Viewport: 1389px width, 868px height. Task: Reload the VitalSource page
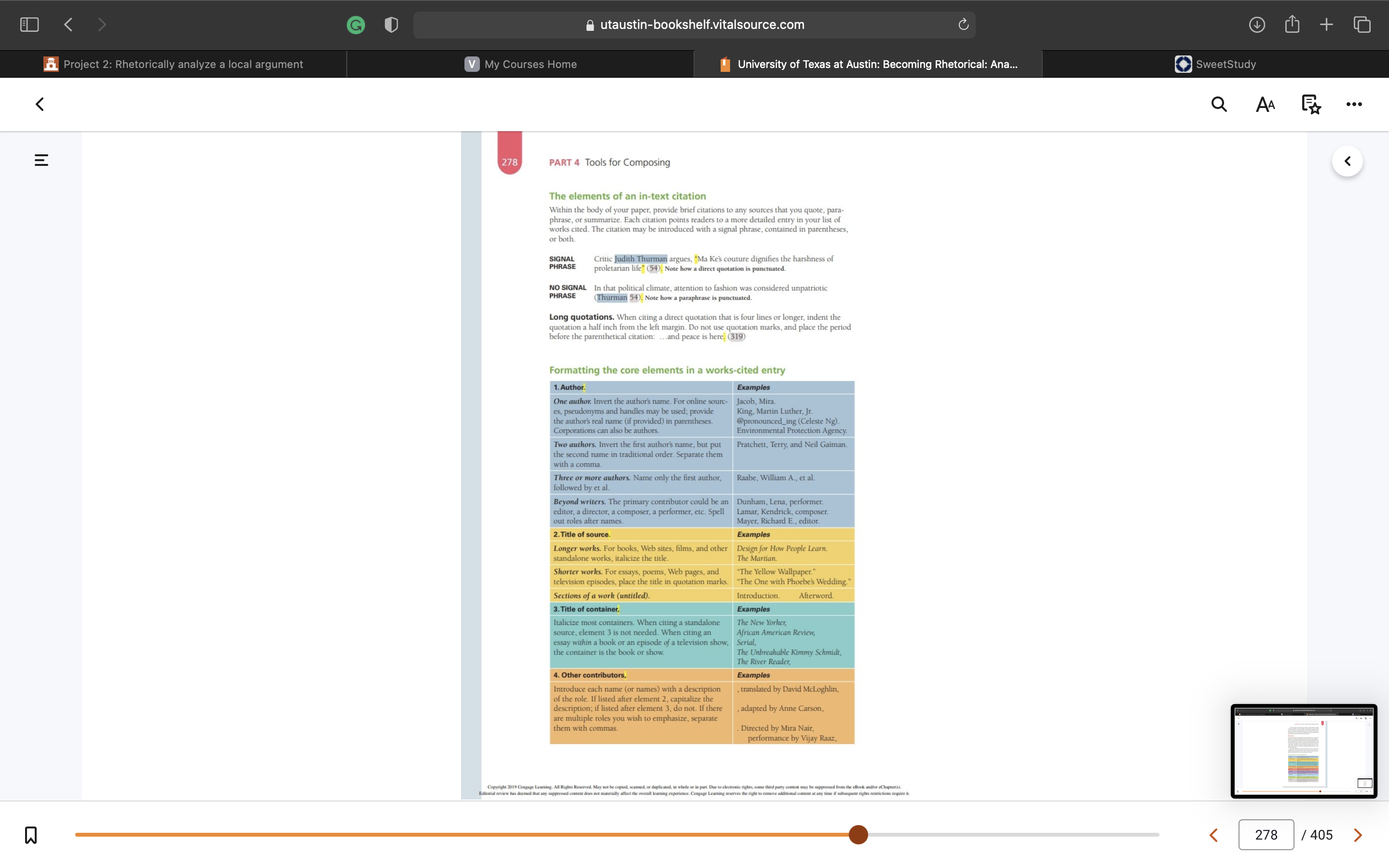[963, 24]
